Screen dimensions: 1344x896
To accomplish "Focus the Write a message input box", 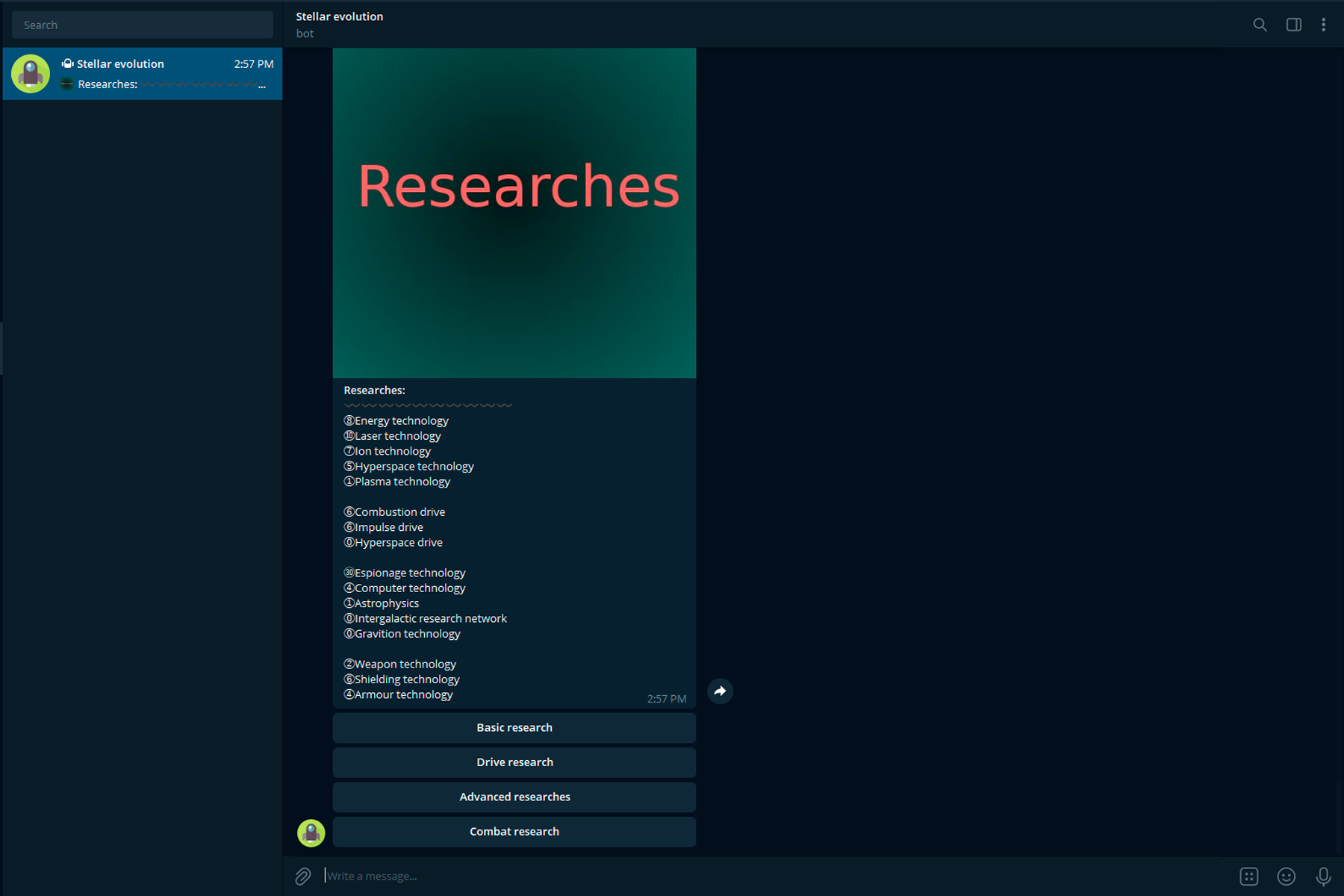I will pos(747,876).
